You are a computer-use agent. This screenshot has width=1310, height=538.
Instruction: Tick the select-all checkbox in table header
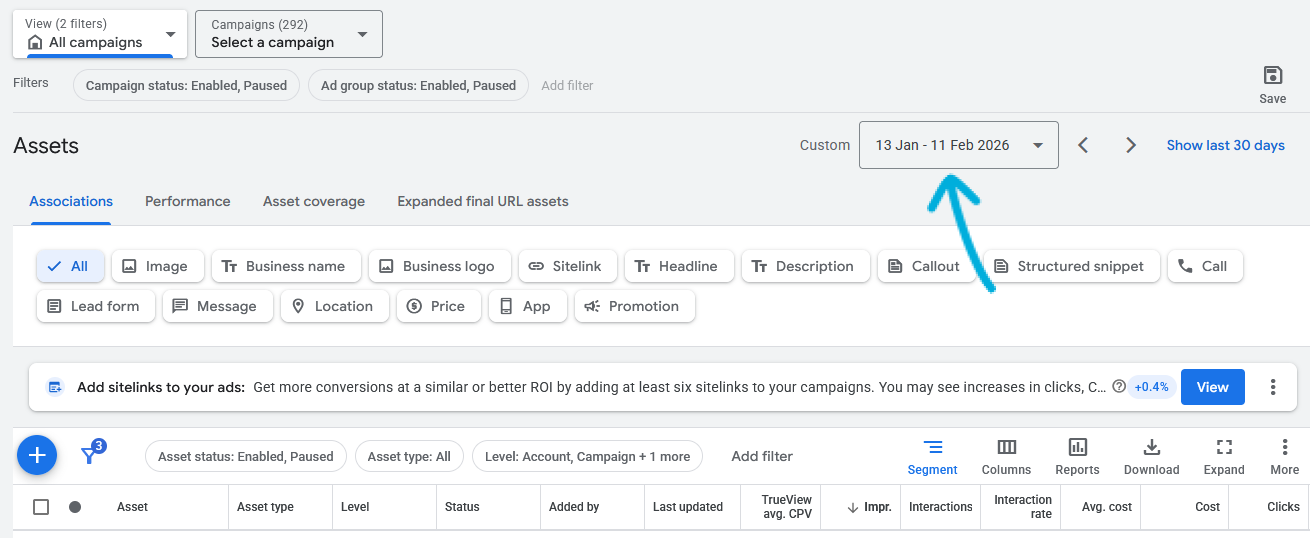(x=41, y=507)
